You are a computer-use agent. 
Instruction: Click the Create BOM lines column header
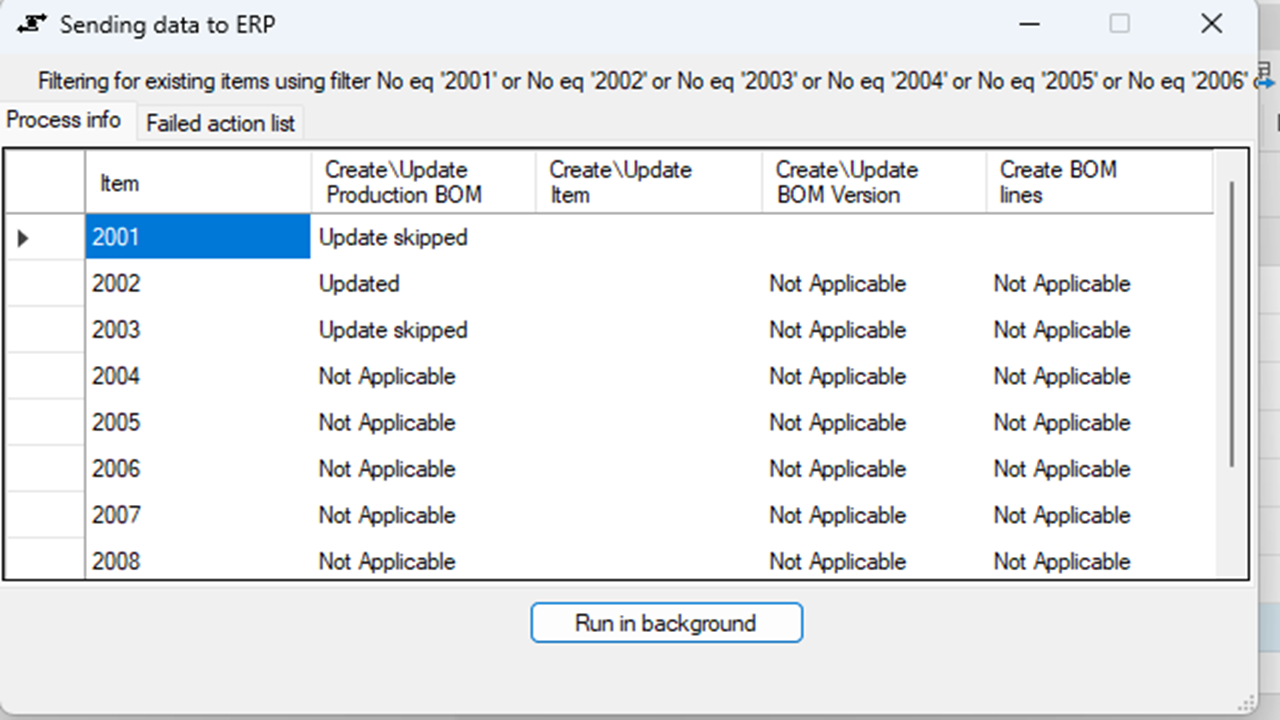[x=1098, y=183]
